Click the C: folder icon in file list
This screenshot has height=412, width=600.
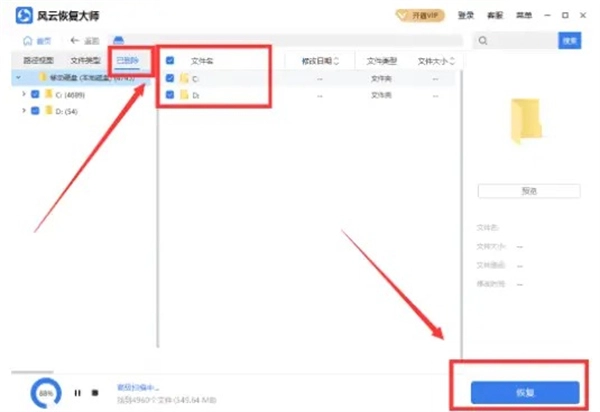(184, 78)
